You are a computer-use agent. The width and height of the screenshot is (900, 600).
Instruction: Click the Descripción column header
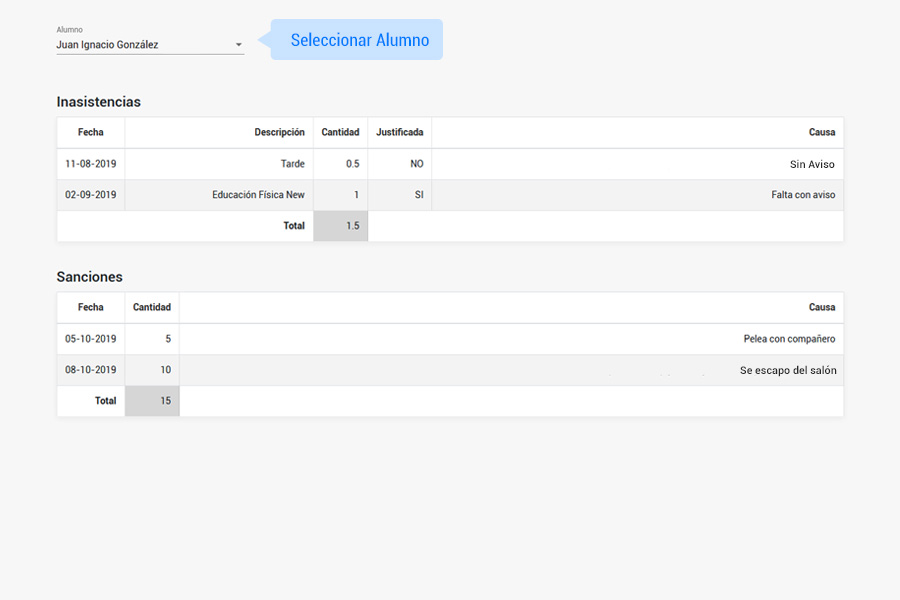[x=279, y=132]
